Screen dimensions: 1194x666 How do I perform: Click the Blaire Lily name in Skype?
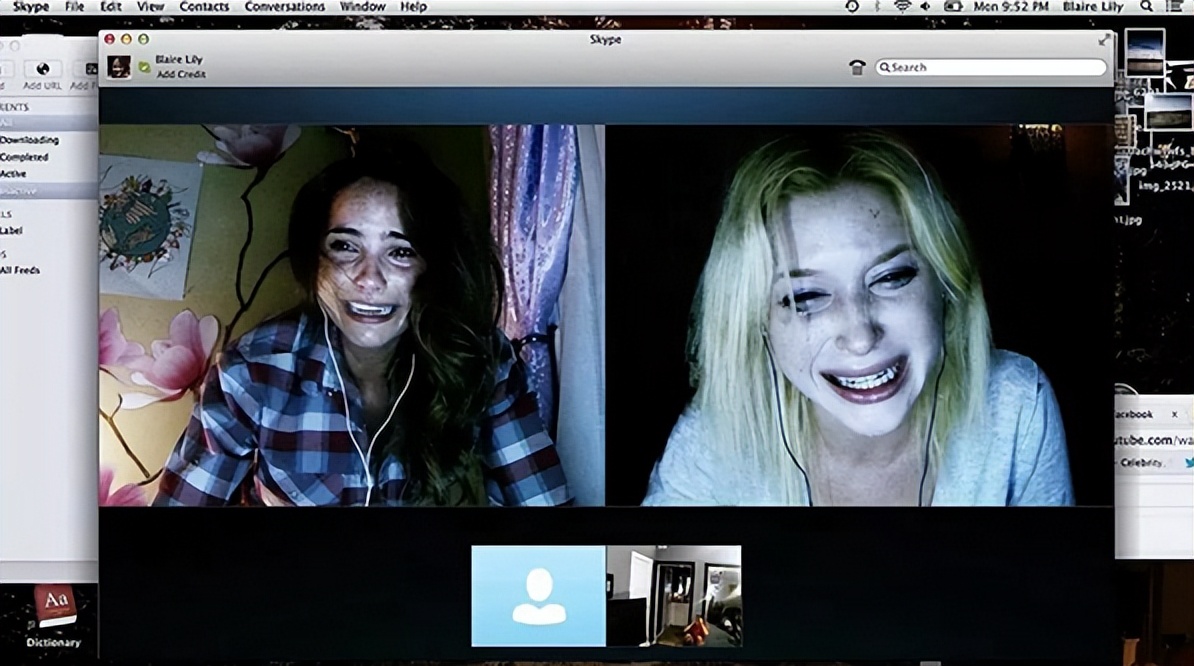(x=179, y=59)
